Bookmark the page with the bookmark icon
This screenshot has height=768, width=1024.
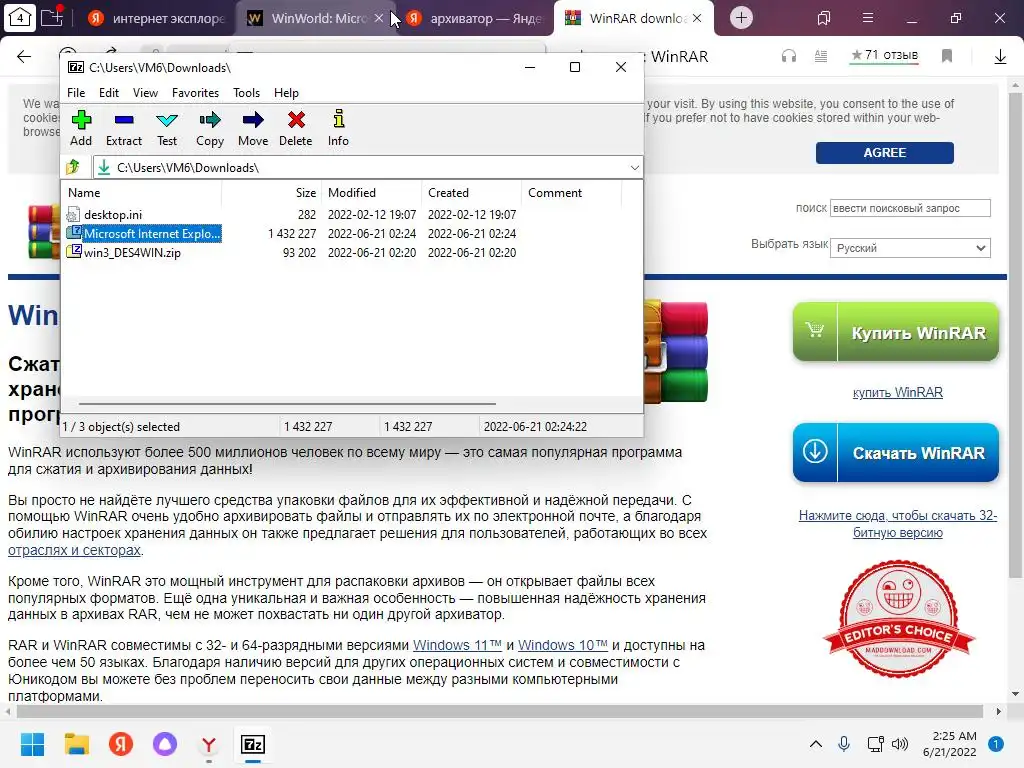click(x=947, y=56)
